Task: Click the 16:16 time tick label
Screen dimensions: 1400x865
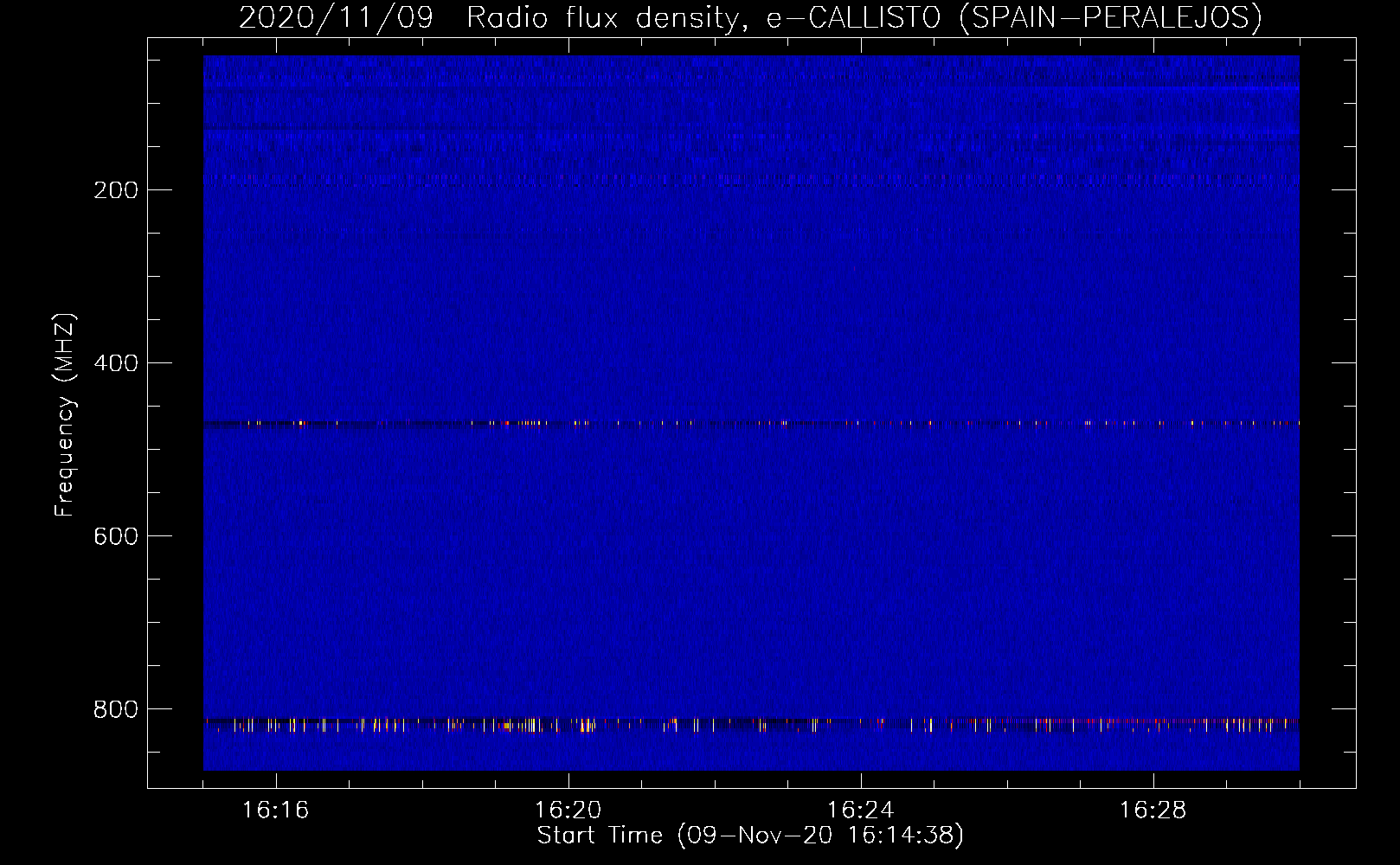Action: (275, 810)
